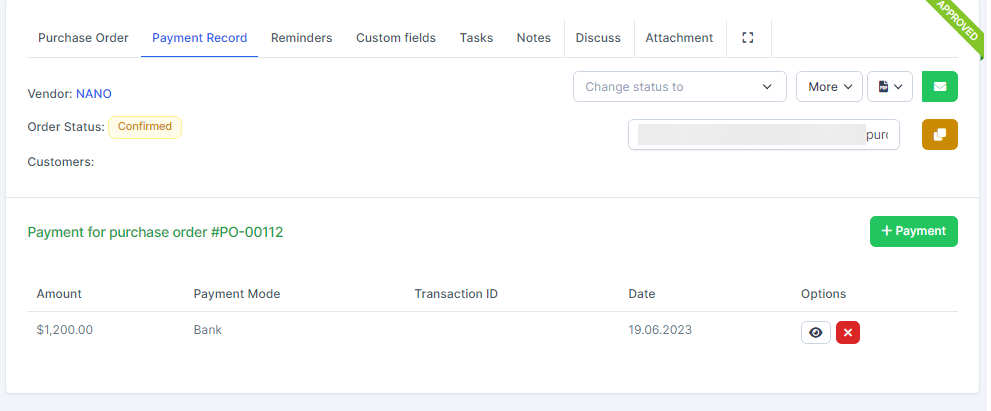The height and width of the screenshot is (411, 991).
Task: Delete the Bank payment with red X
Action: [x=848, y=333]
